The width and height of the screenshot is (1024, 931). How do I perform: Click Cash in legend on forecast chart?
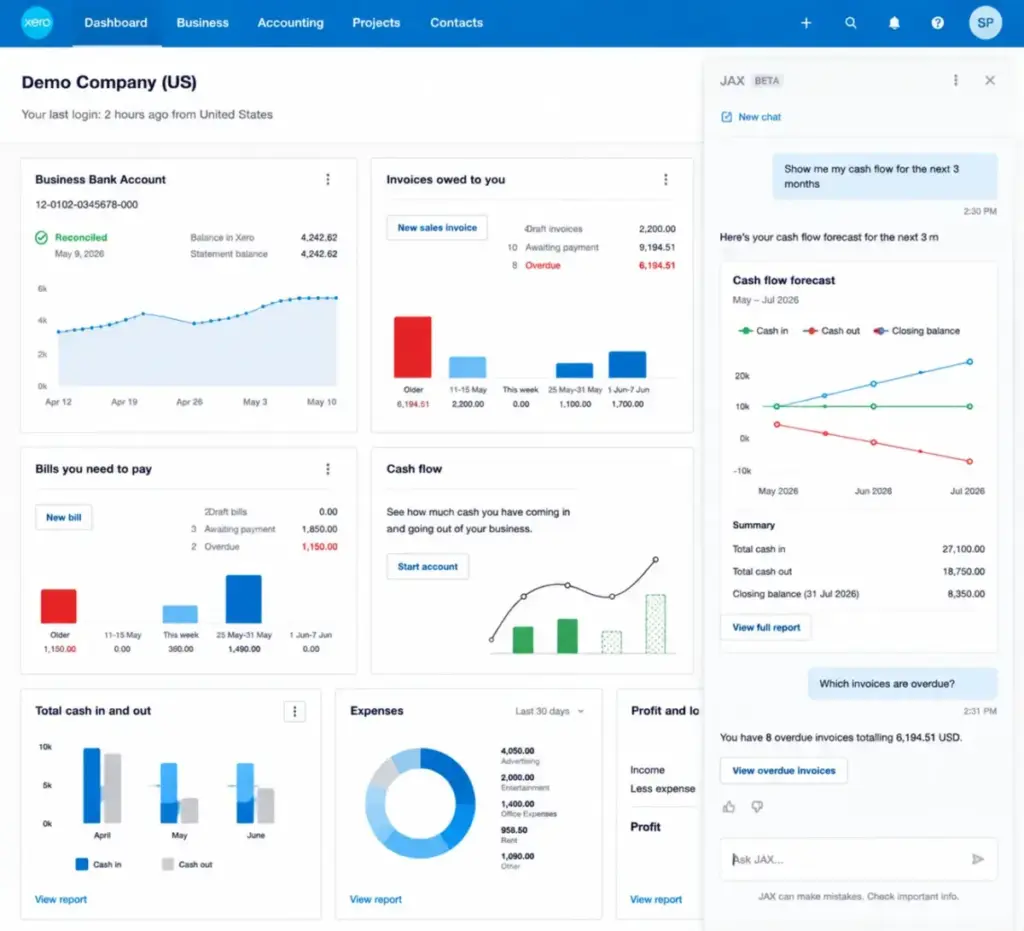coord(763,331)
